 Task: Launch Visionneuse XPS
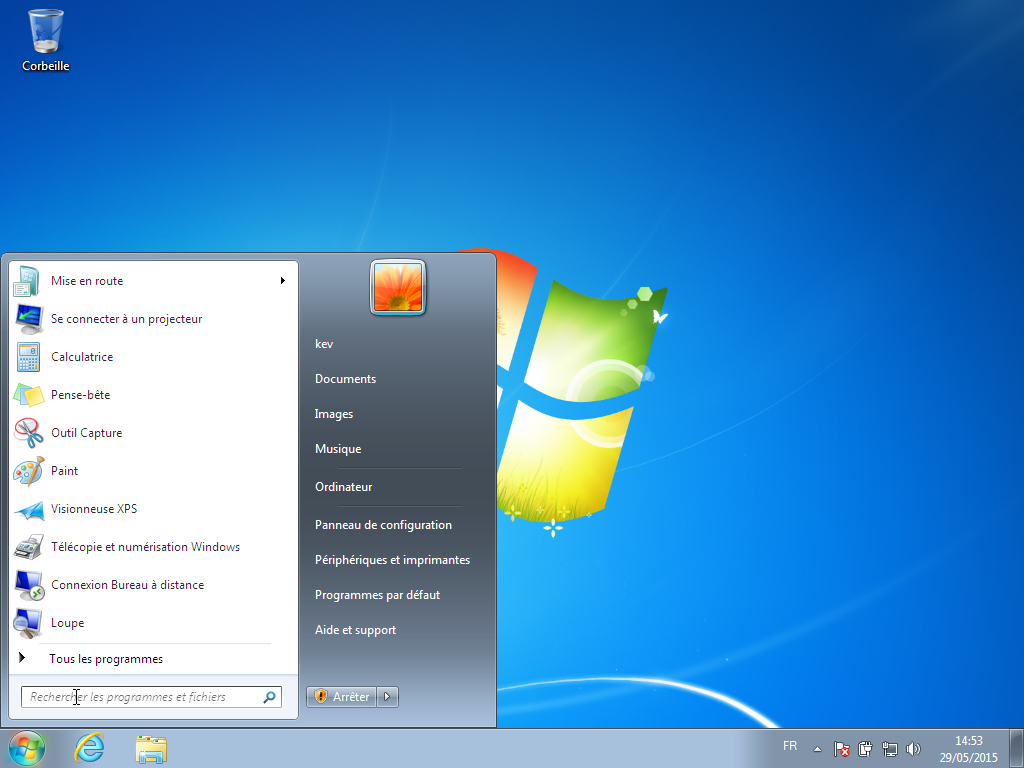pos(153,509)
